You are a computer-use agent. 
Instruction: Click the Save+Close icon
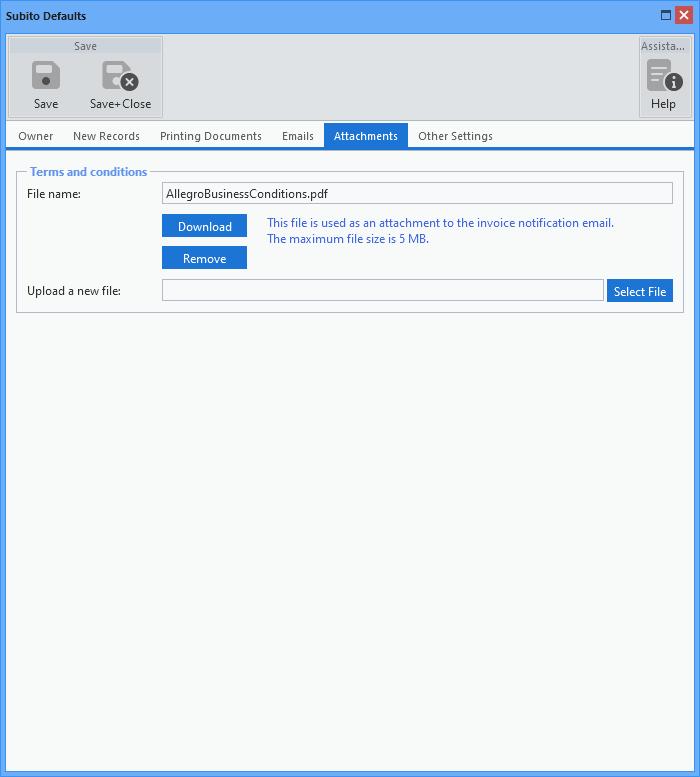pos(120,77)
